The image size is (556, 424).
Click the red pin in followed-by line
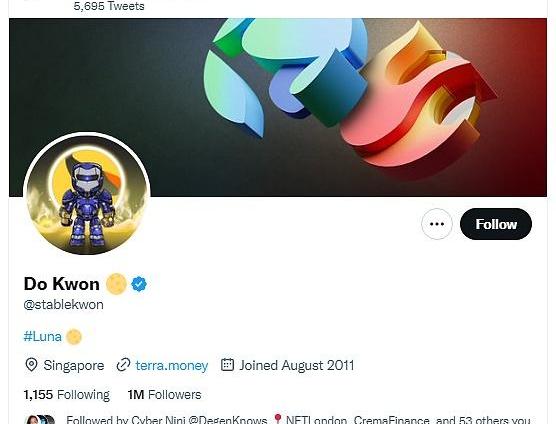click(278, 419)
